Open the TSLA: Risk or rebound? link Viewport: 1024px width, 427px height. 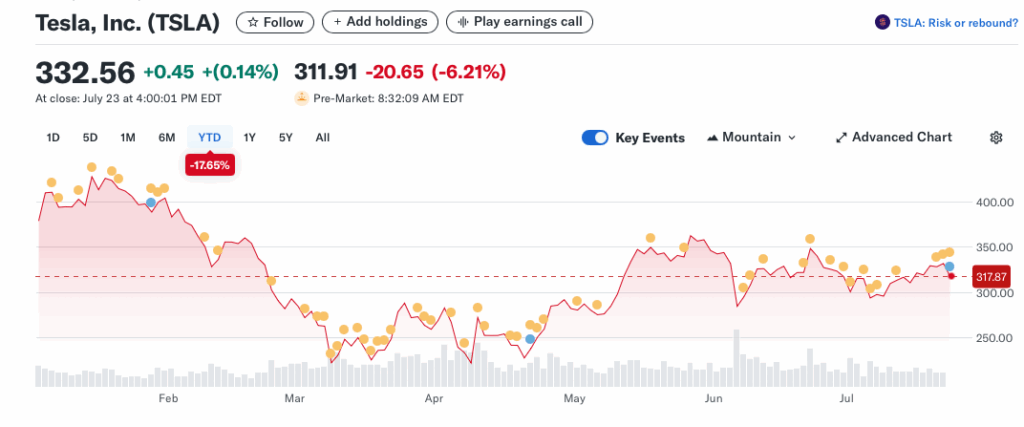954,22
